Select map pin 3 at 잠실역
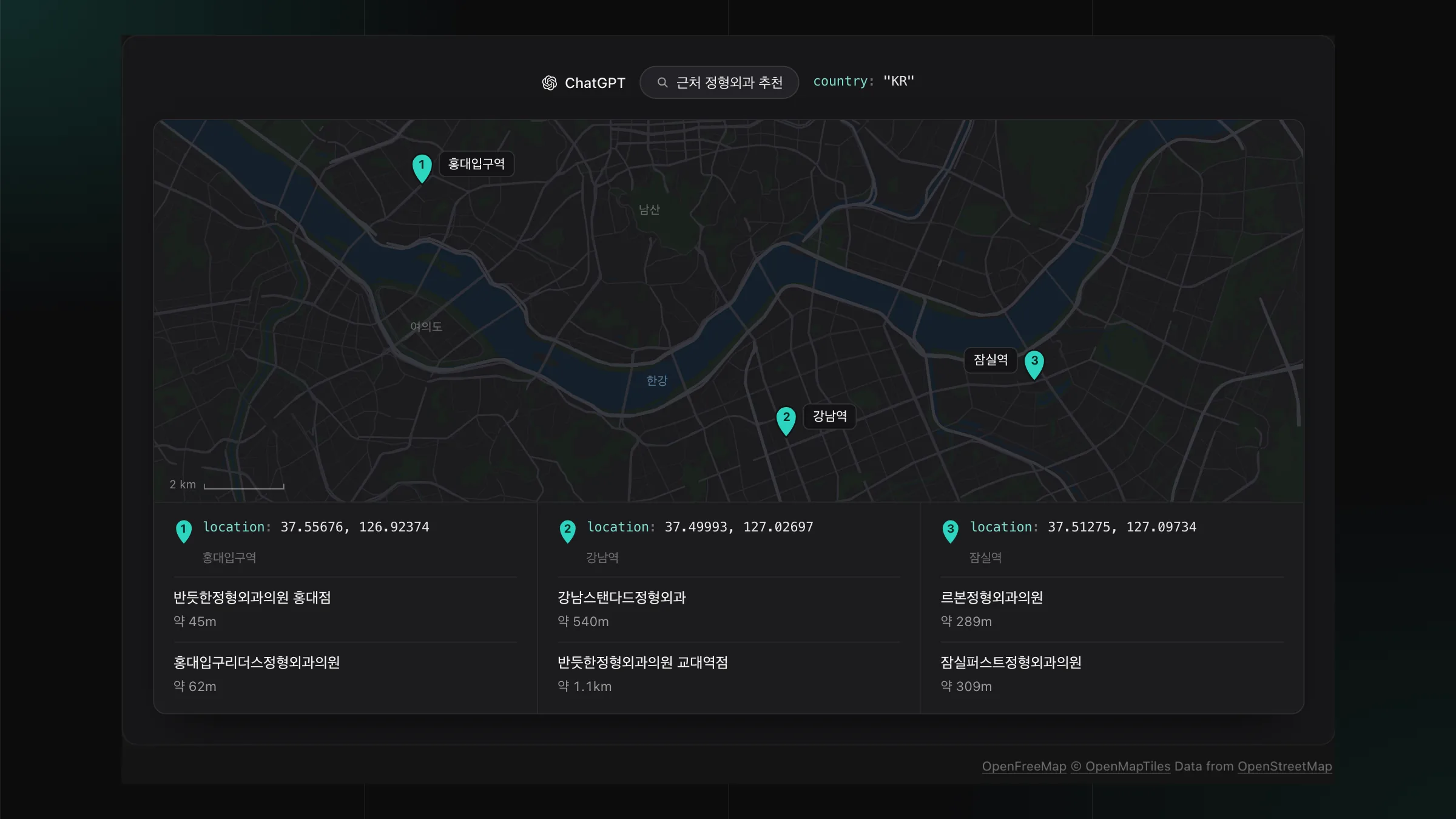 (1034, 365)
